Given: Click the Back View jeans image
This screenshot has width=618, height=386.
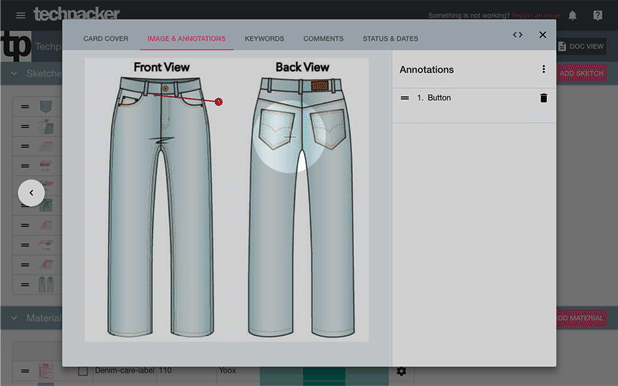Looking at the screenshot, I should (x=302, y=207).
